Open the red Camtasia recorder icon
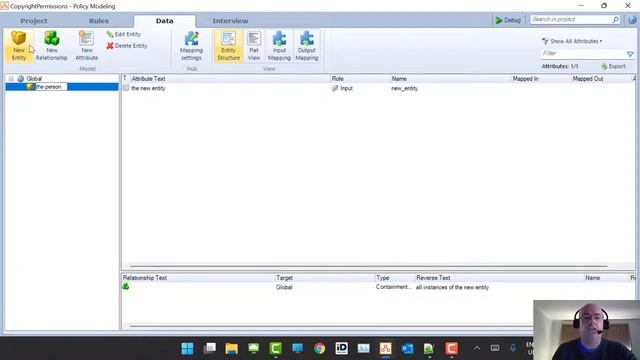This screenshot has width=640, height=360. coord(451,349)
